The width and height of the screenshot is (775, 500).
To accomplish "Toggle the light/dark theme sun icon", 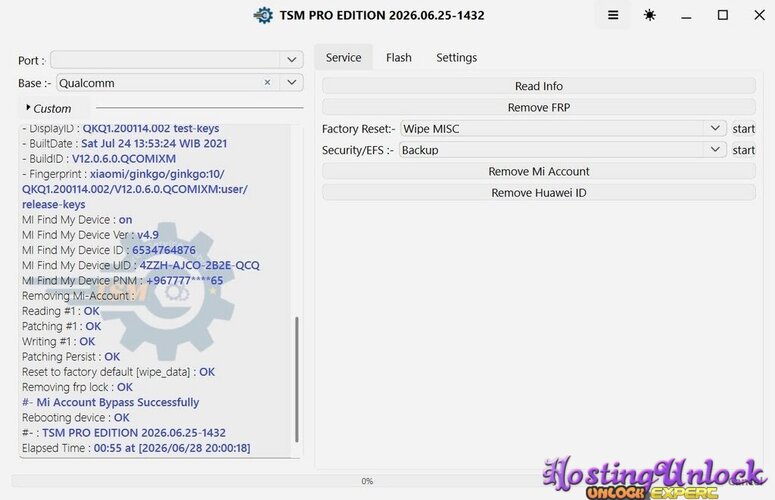I will click(x=649, y=15).
